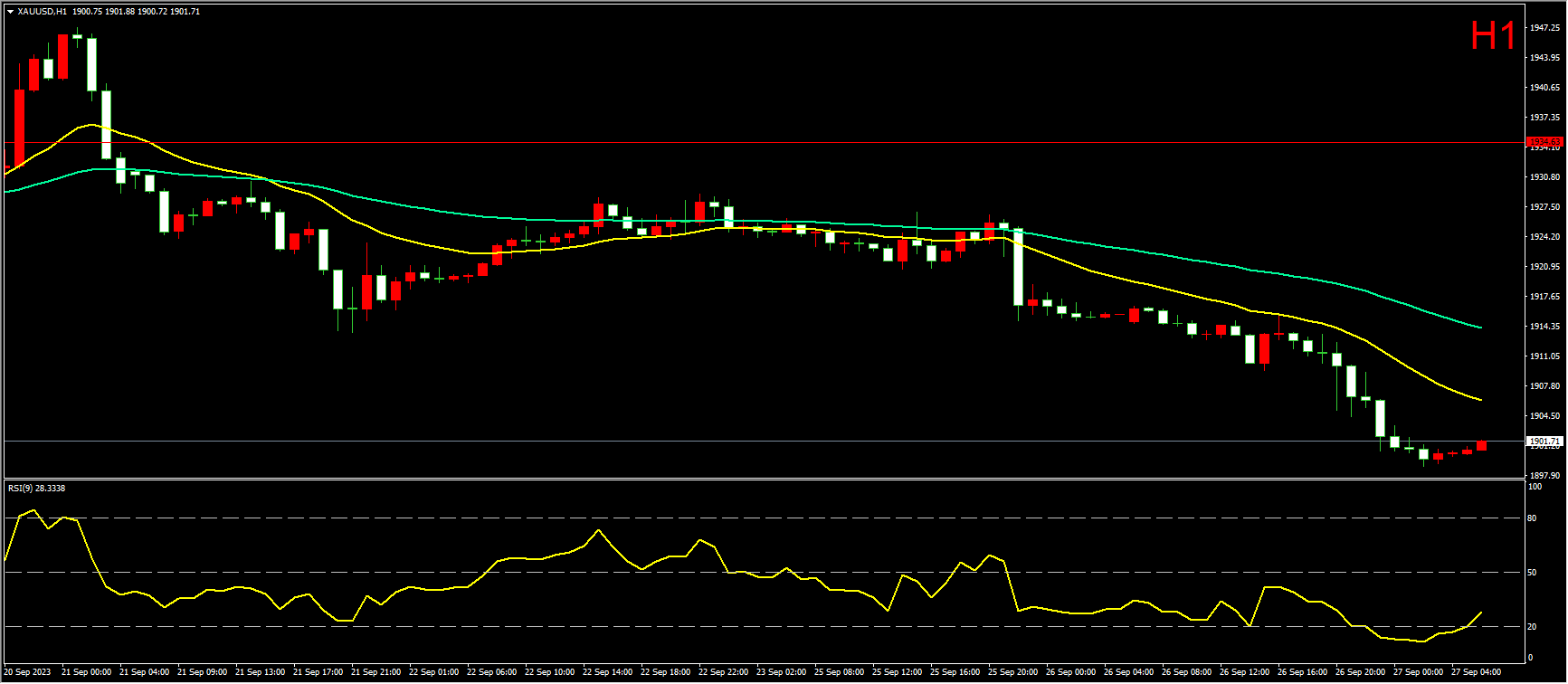The width and height of the screenshot is (1568, 684).
Task: Click the 26 Sep 16:00 time label
Action: coord(1302,672)
